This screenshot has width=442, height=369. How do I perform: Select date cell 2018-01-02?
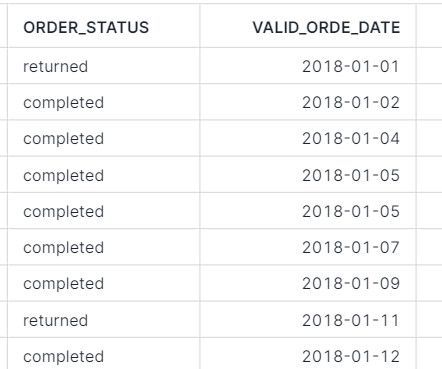click(x=308, y=102)
